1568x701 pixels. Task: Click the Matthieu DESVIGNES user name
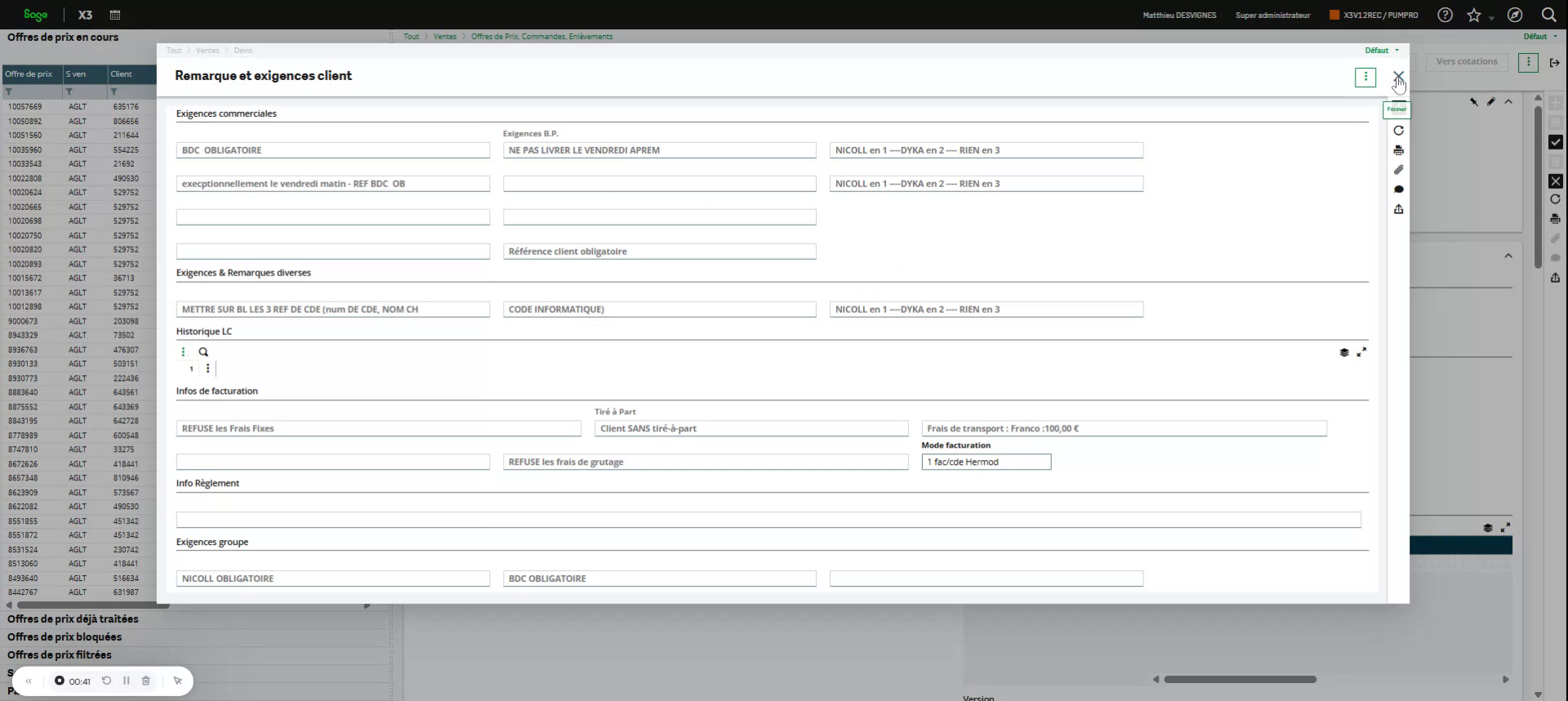[1179, 15]
